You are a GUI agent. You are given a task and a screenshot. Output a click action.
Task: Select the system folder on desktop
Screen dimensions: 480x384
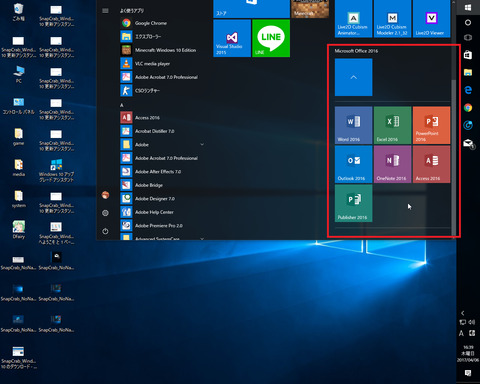point(19,199)
